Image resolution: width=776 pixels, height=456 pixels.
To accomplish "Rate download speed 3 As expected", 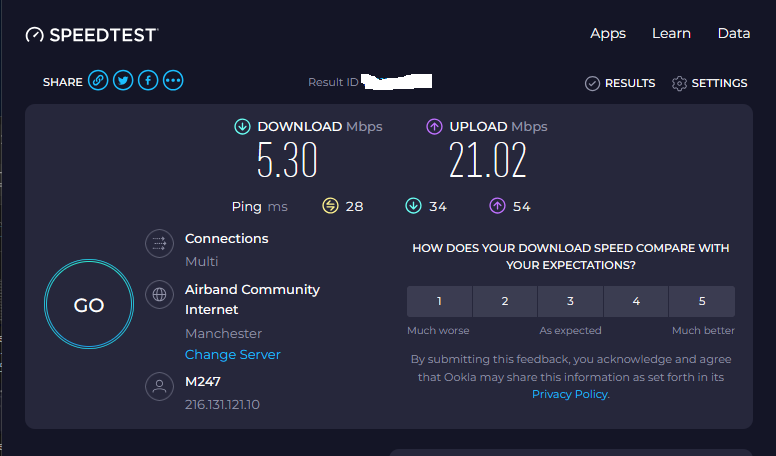I will (x=570, y=301).
